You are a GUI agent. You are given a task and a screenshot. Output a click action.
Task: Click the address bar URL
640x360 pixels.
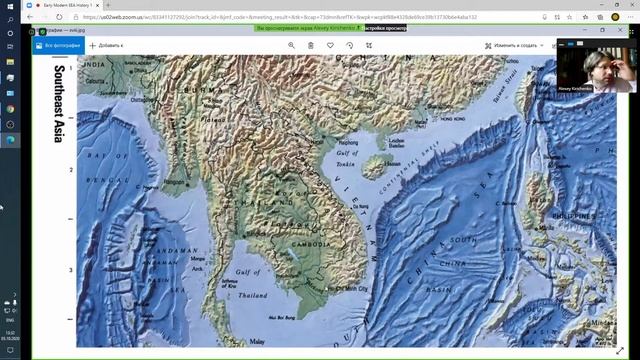click(280, 17)
